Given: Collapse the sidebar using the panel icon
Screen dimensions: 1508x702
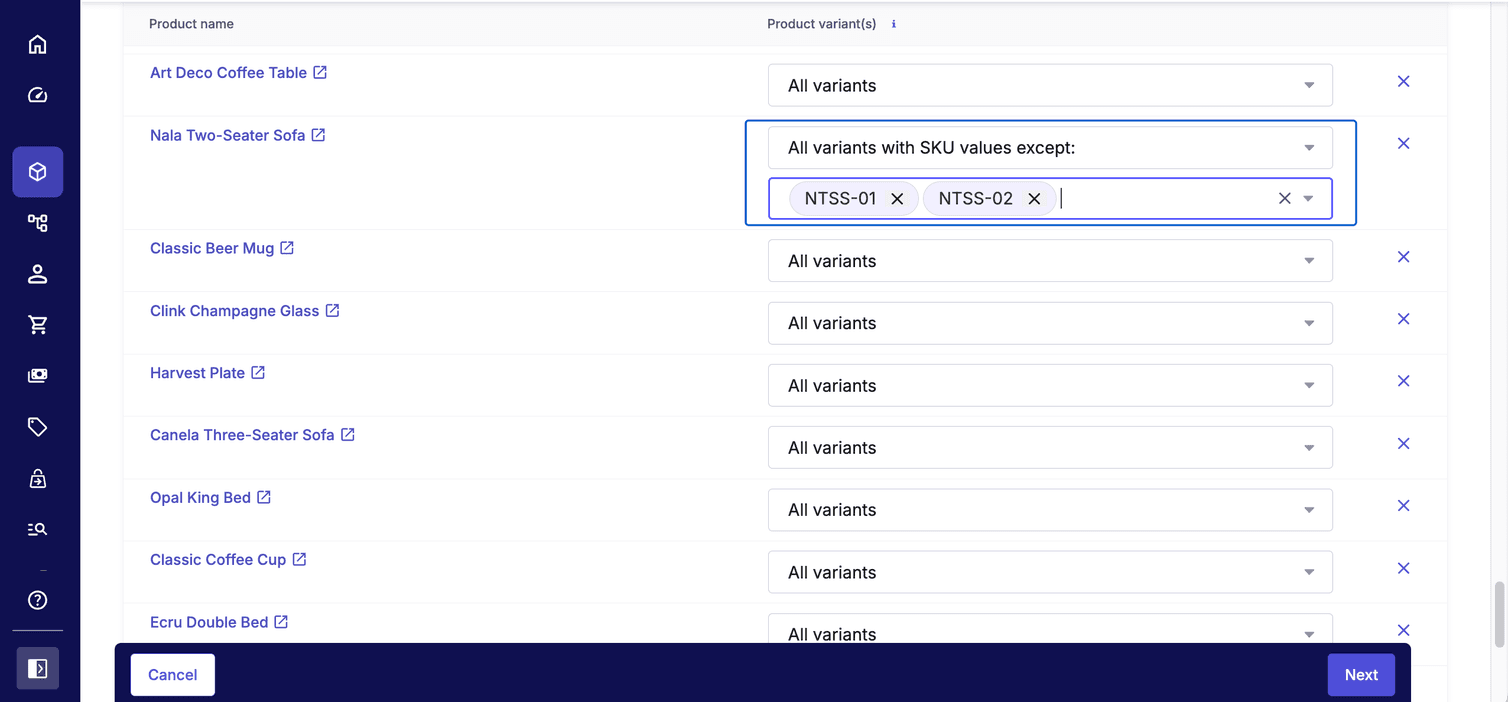Looking at the screenshot, I should tap(37, 667).
